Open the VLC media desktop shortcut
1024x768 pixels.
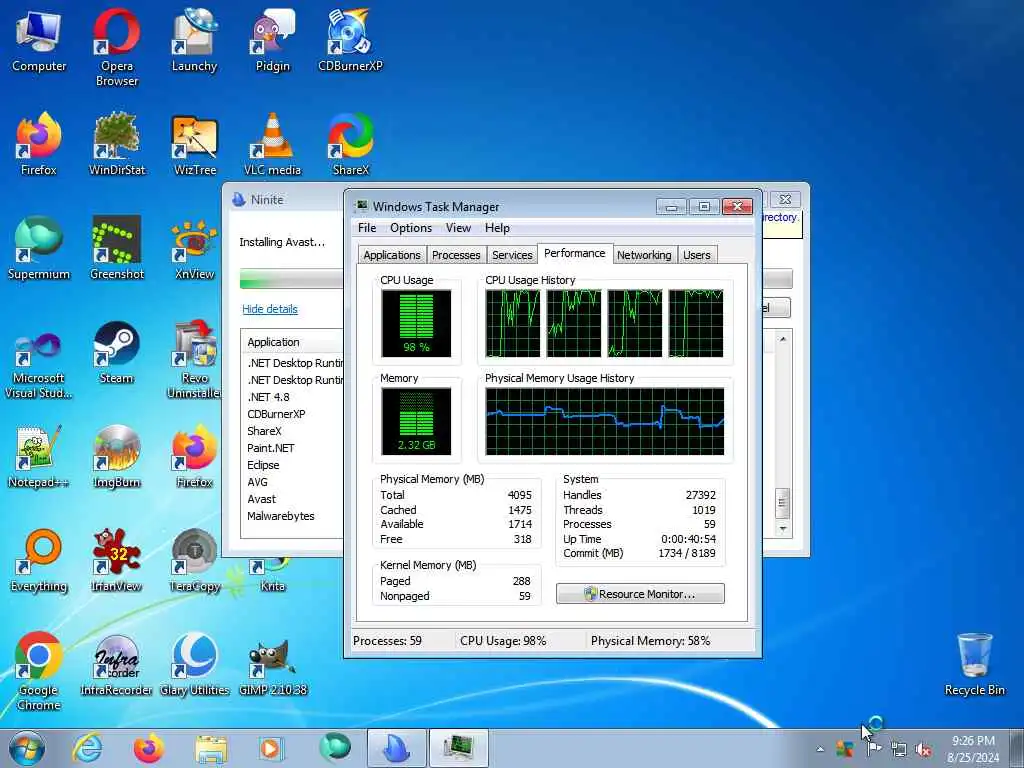pos(272,144)
